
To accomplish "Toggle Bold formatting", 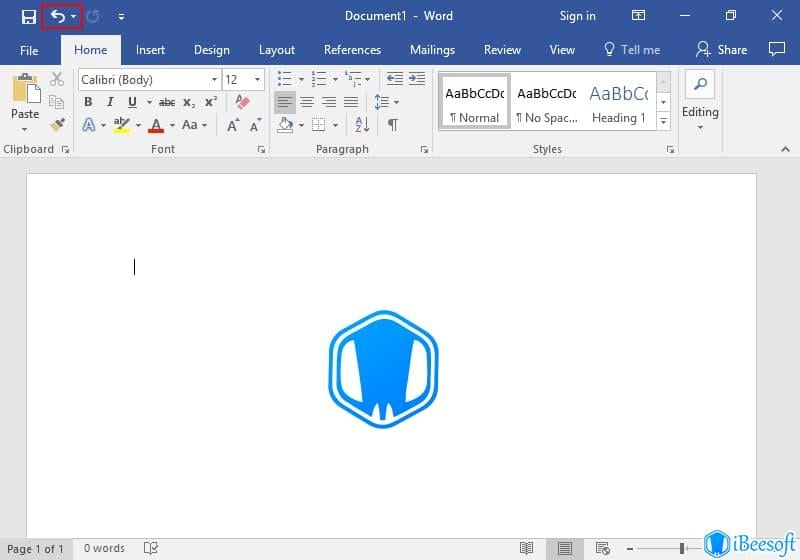I will point(88,102).
